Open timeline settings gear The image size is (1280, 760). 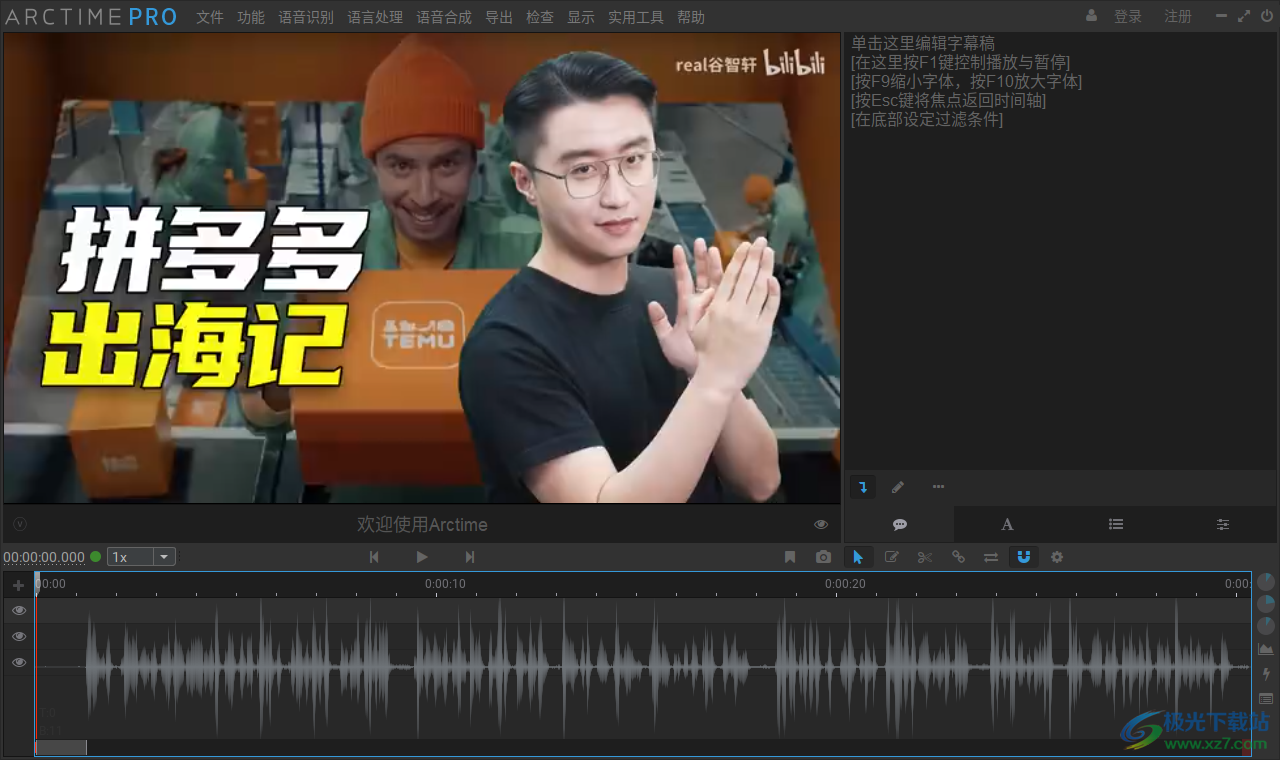pyautogui.click(x=1057, y=557)
